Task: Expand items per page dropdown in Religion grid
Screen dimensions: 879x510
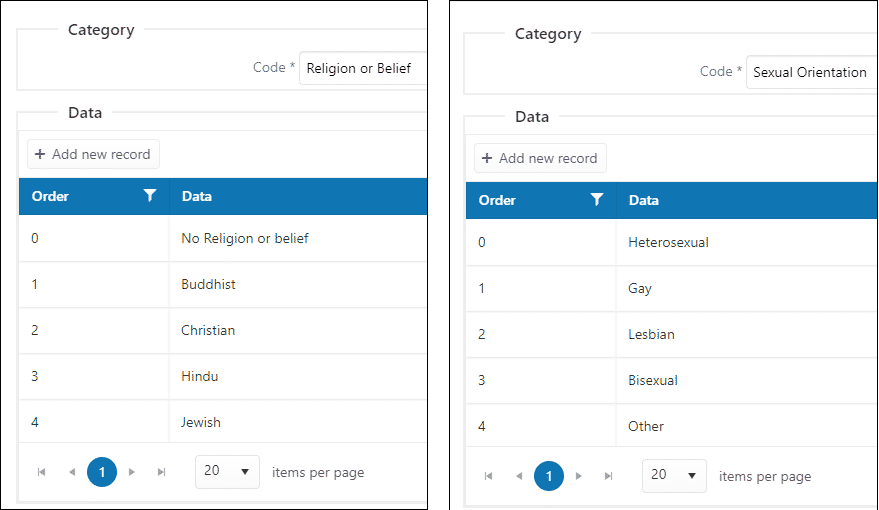Action: pos(227,471)
